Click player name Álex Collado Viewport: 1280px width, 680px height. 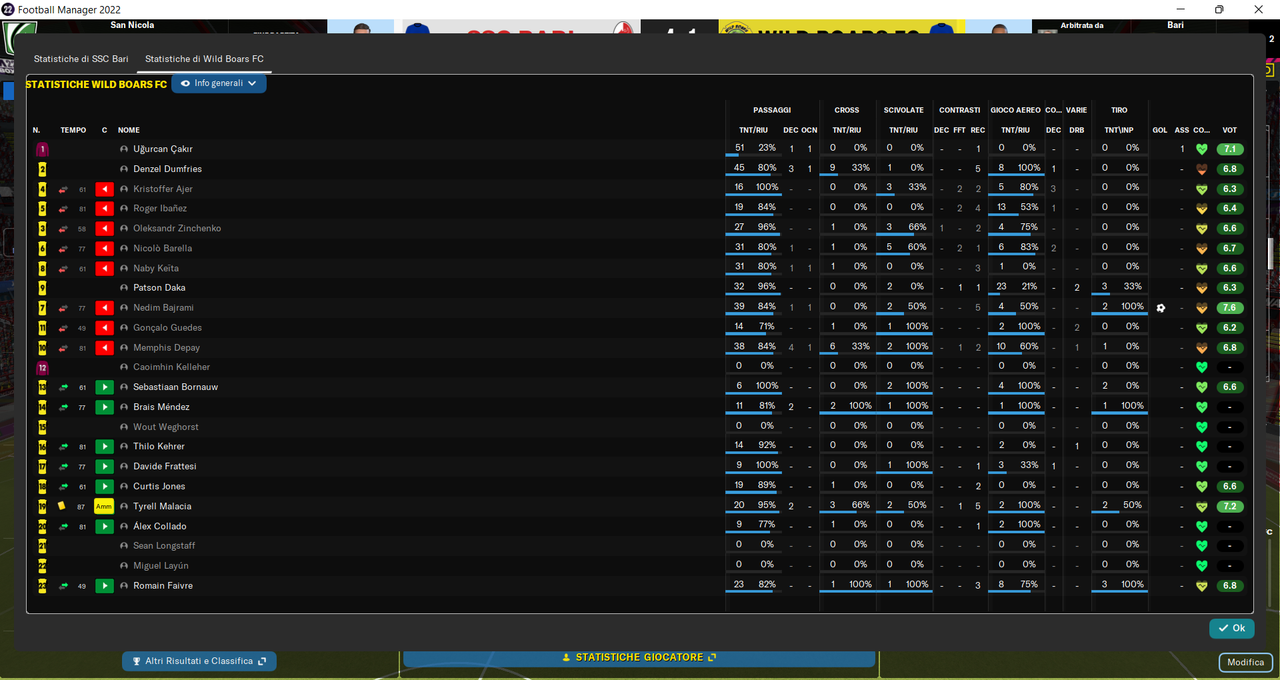point(160,527)
